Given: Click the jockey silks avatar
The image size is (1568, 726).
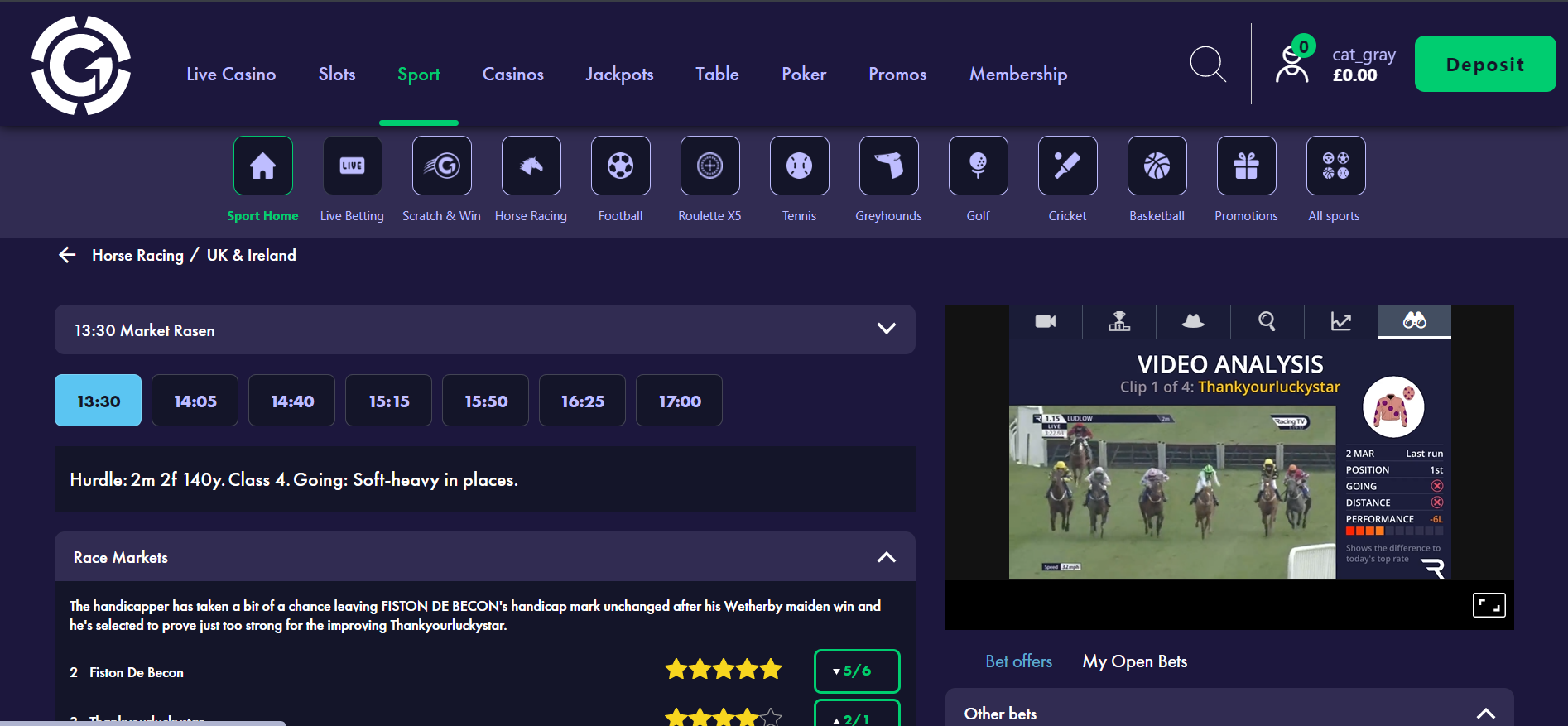Looking at the screenshot, I should [1393, 407].
